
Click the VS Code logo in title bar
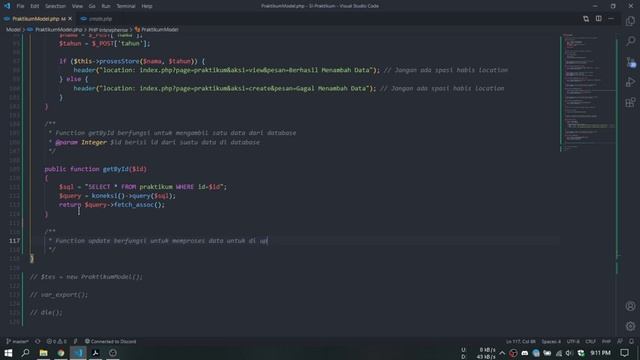pos(7,6)
